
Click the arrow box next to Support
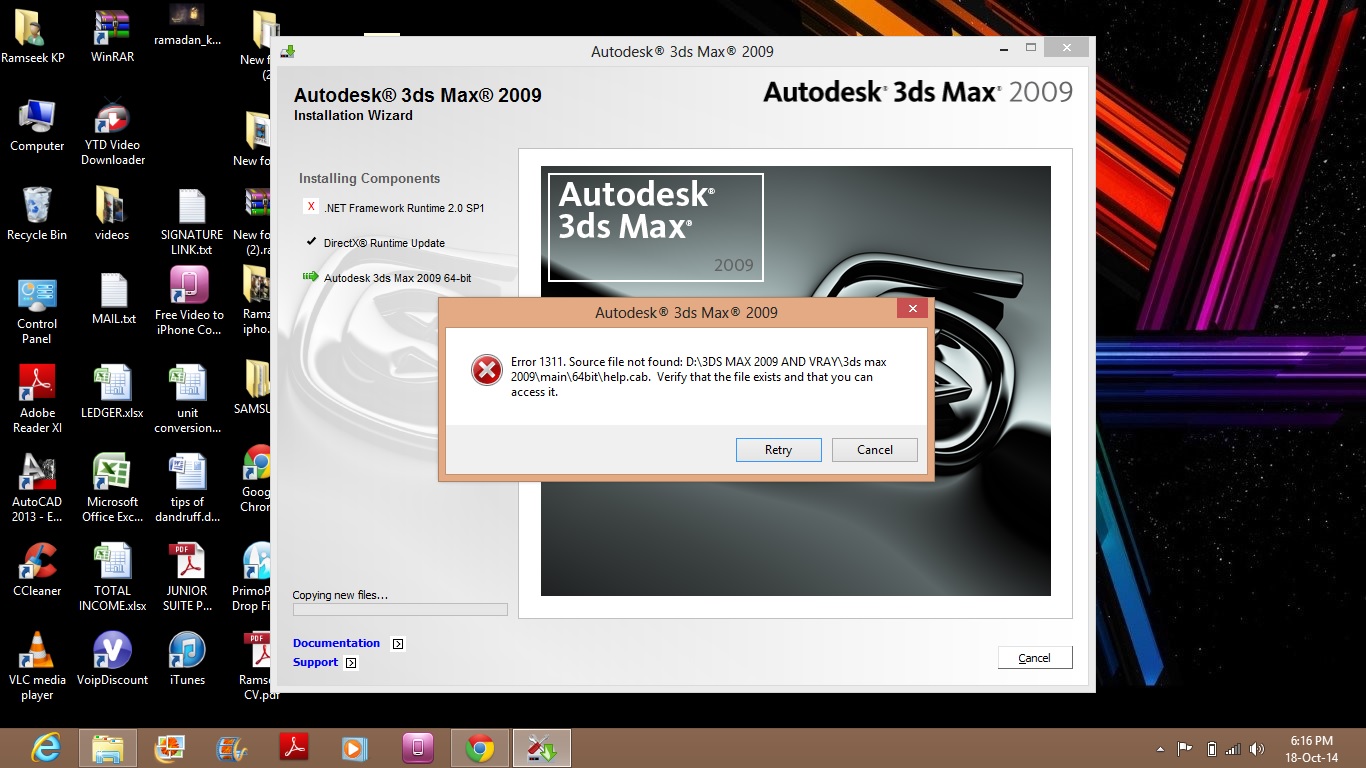(351, 663)
